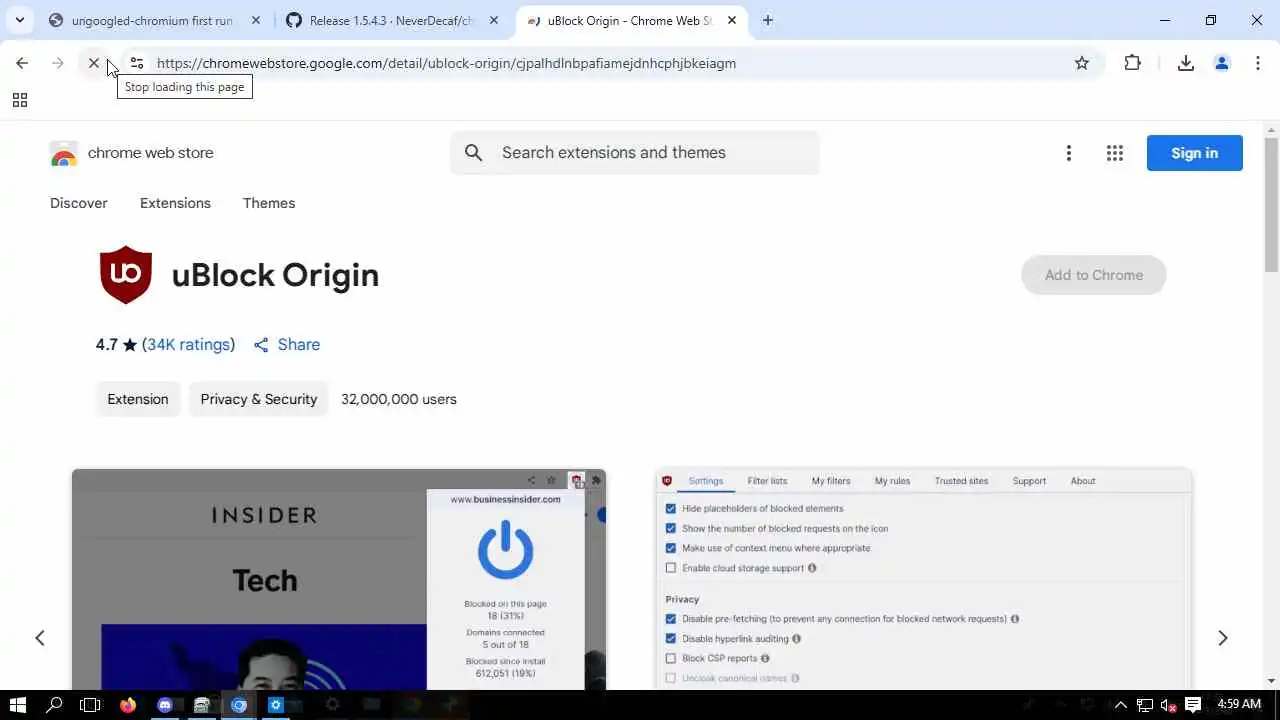Click the Extension category chip
This screenshot has height=720, width=1280.
(x=138, y=399)
